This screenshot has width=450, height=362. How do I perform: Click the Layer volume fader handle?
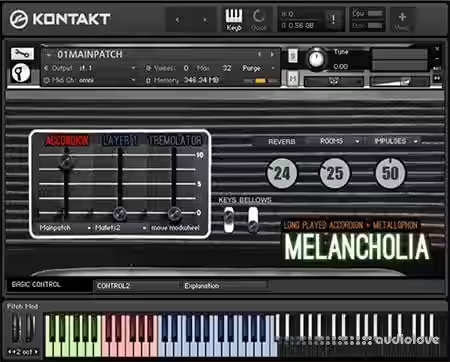pos(120,213)
